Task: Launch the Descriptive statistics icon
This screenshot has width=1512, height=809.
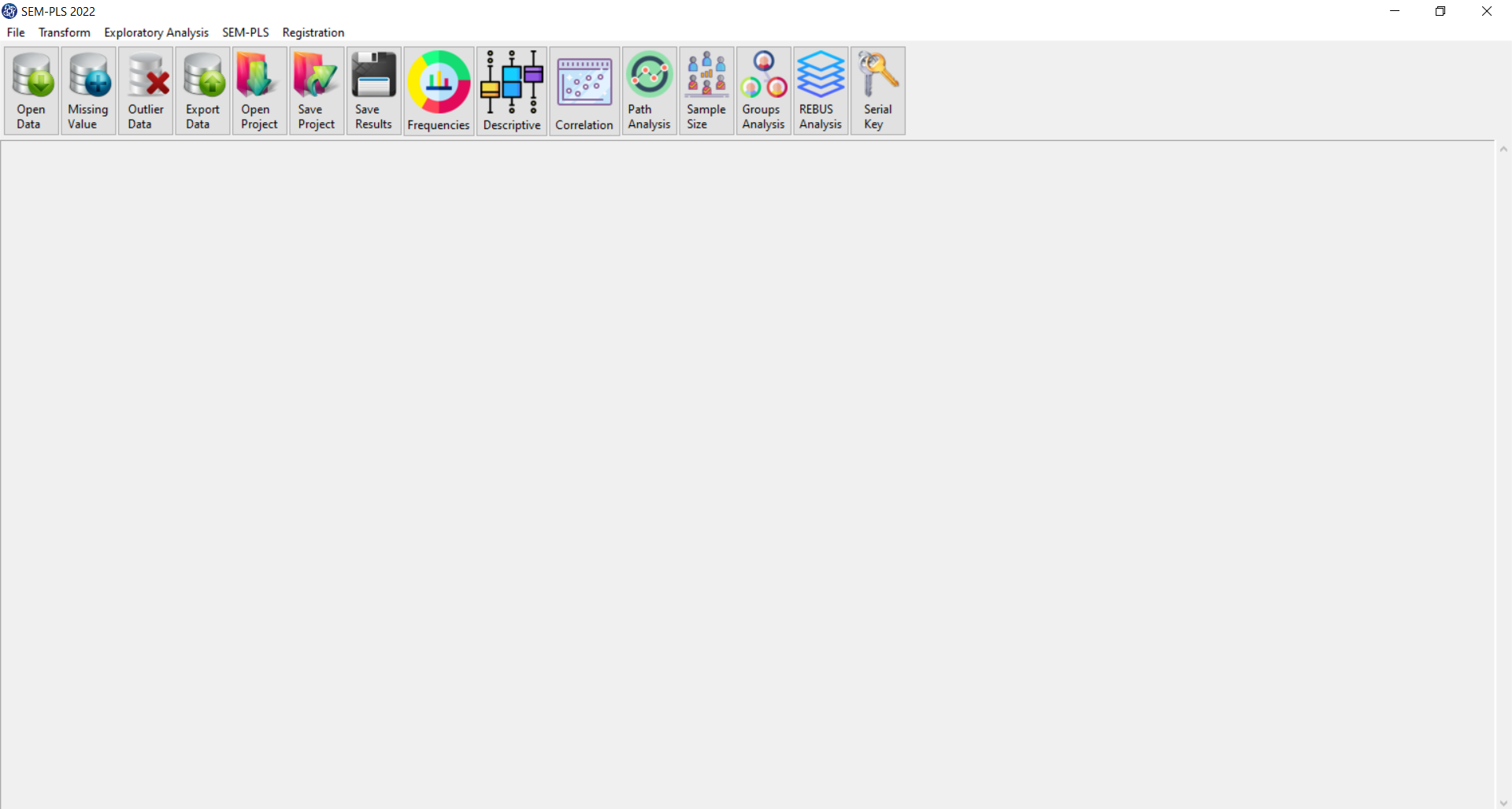Action: click(x=512, y=91)
